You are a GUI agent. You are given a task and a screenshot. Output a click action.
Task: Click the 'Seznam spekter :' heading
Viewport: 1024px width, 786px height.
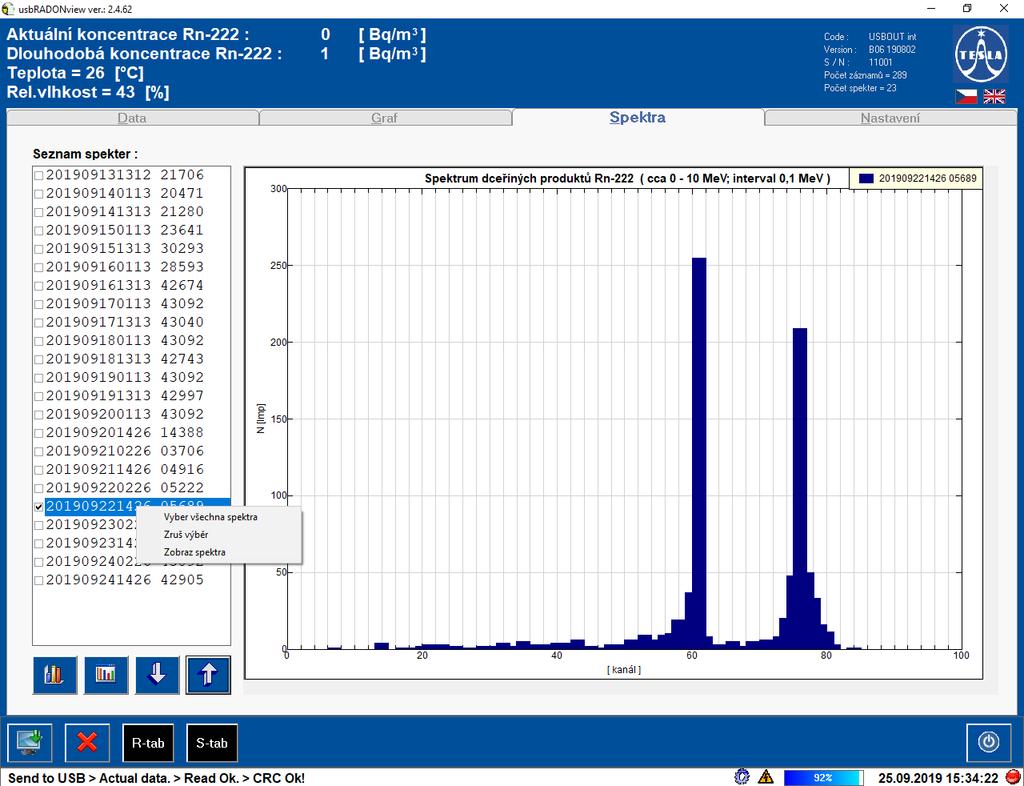pyautogui.click(x=86, y=154)
